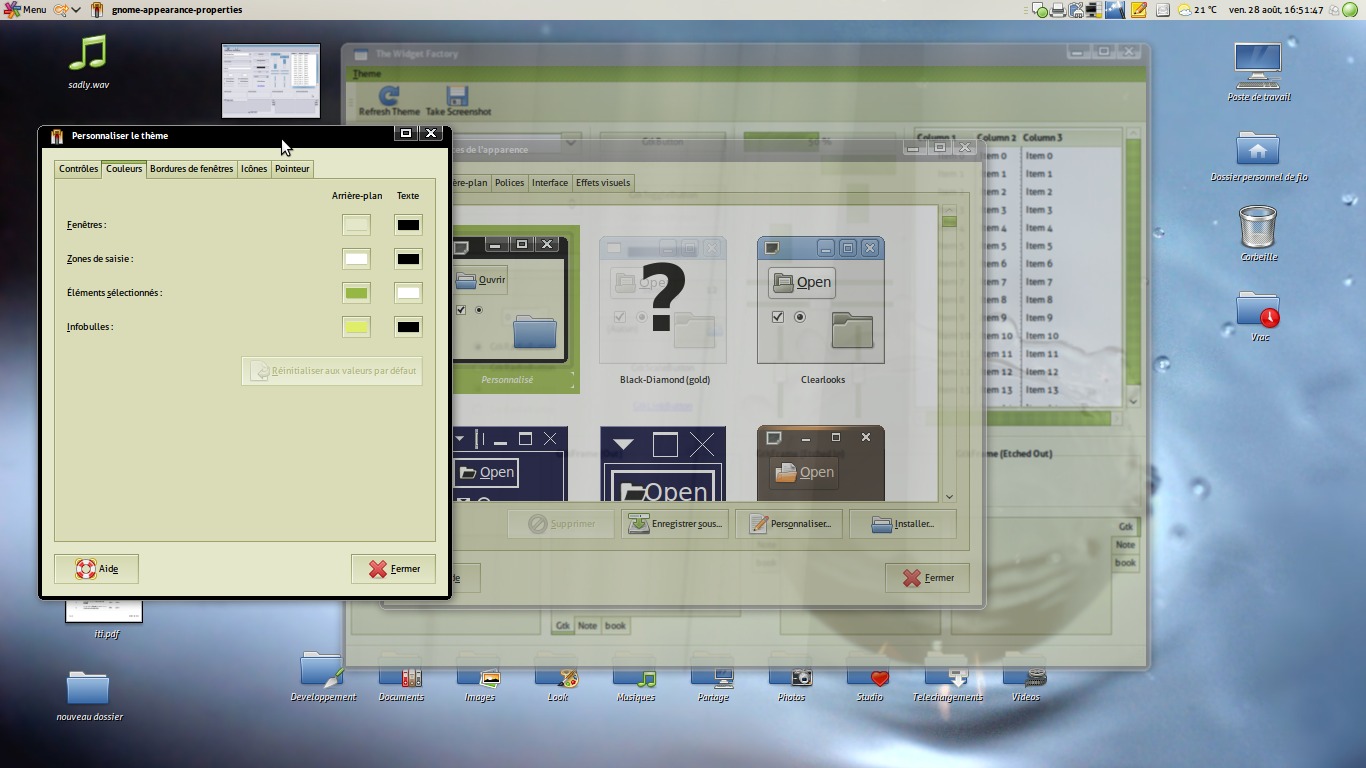Click the Personnaliser... button
This screenshot has height=768, width=1366.
[x=789, y=524]
